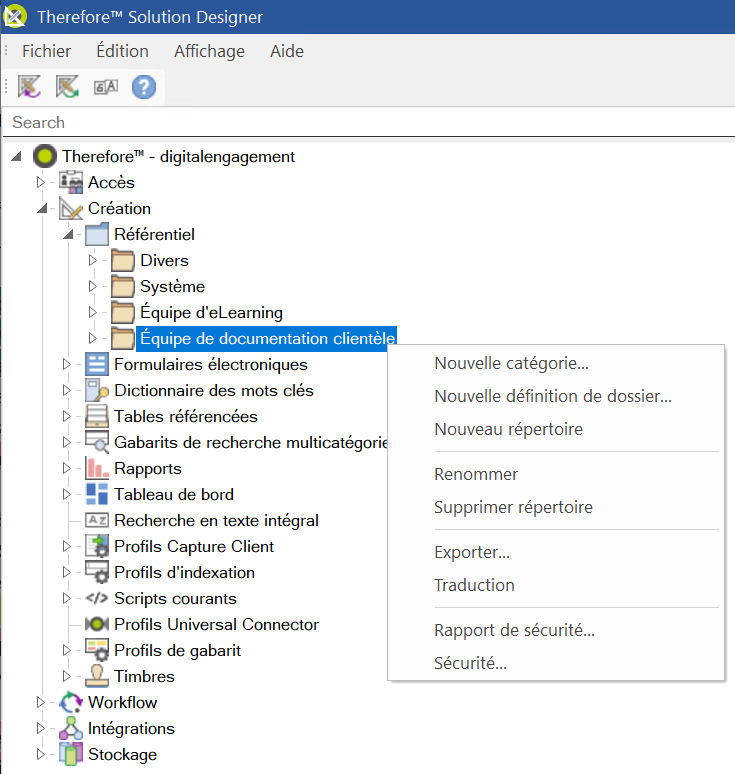Click the Scripts courants code icon
This screenshot has width=735, height=774.
click(x=97, y=598)
